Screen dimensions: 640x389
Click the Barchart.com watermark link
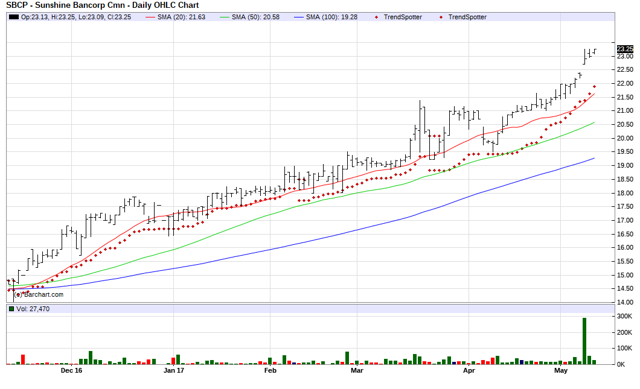(39, 294)
